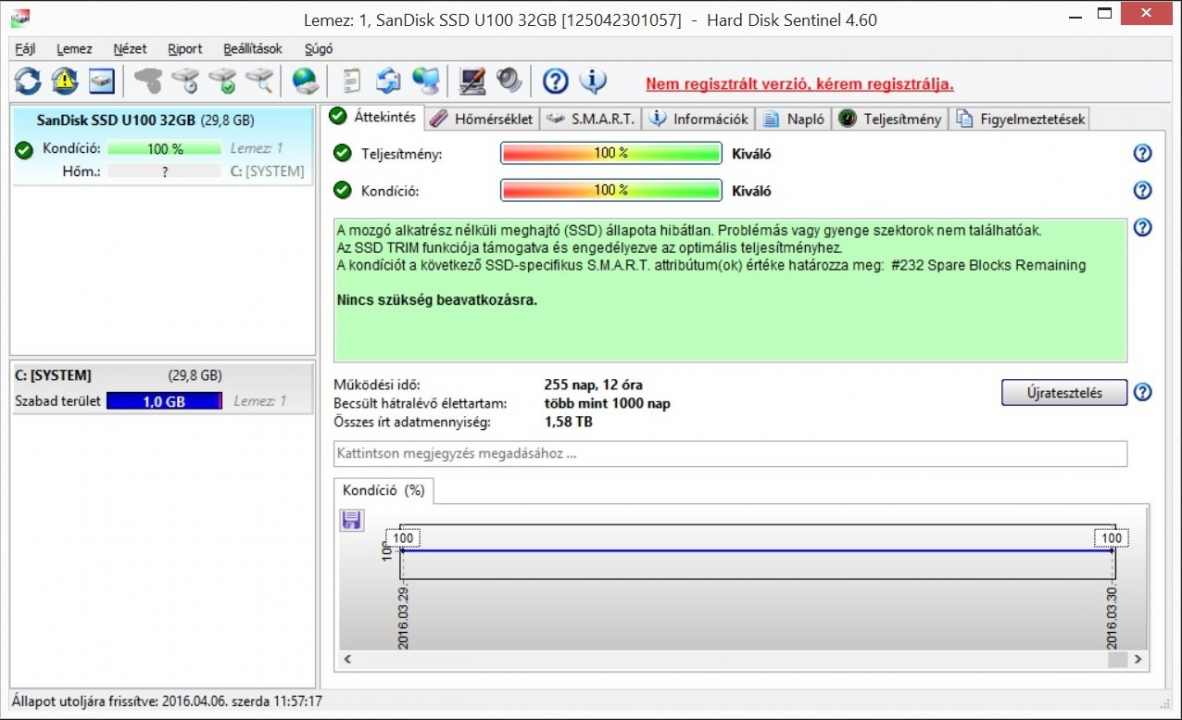Click green check icon beside Teljesítmény label
This screenshot has height=720, width=1182.
tap(342, 153)
